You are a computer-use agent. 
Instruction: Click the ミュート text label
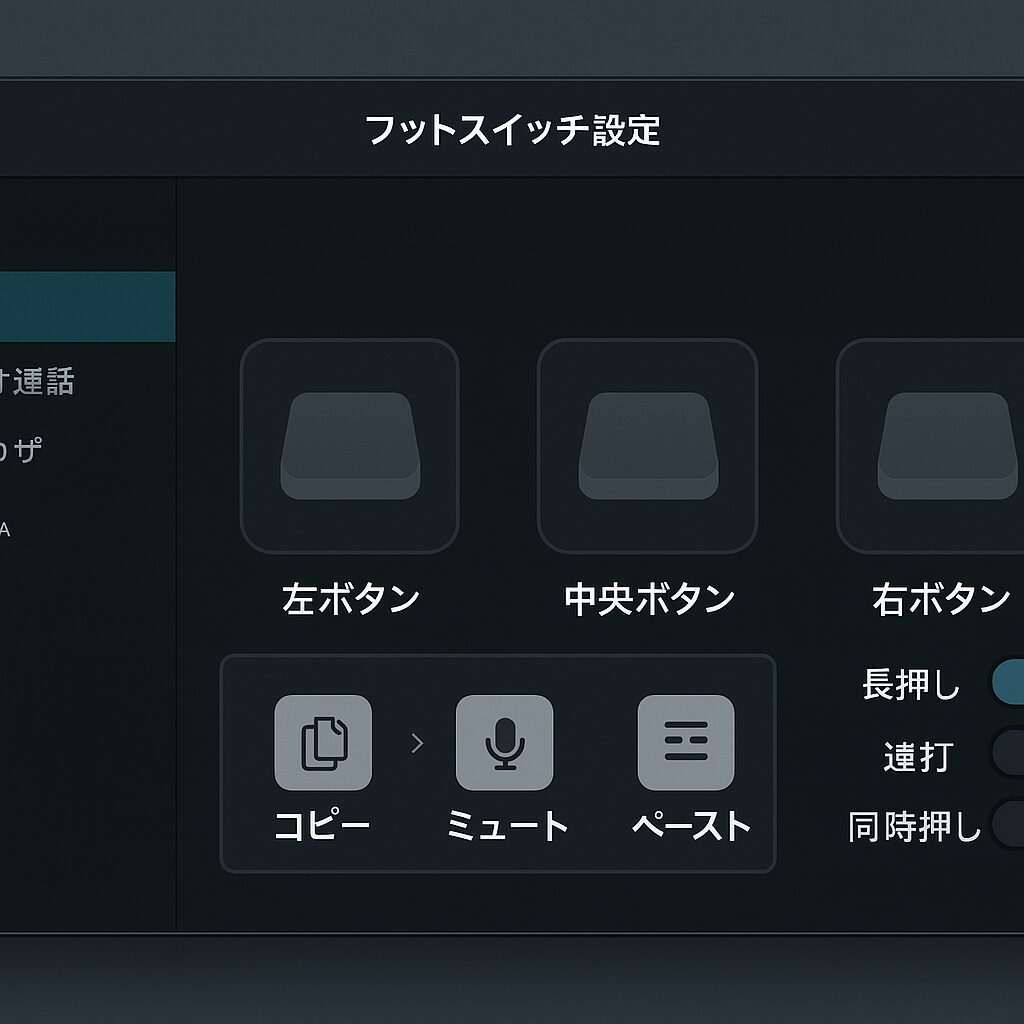(506, 826)
